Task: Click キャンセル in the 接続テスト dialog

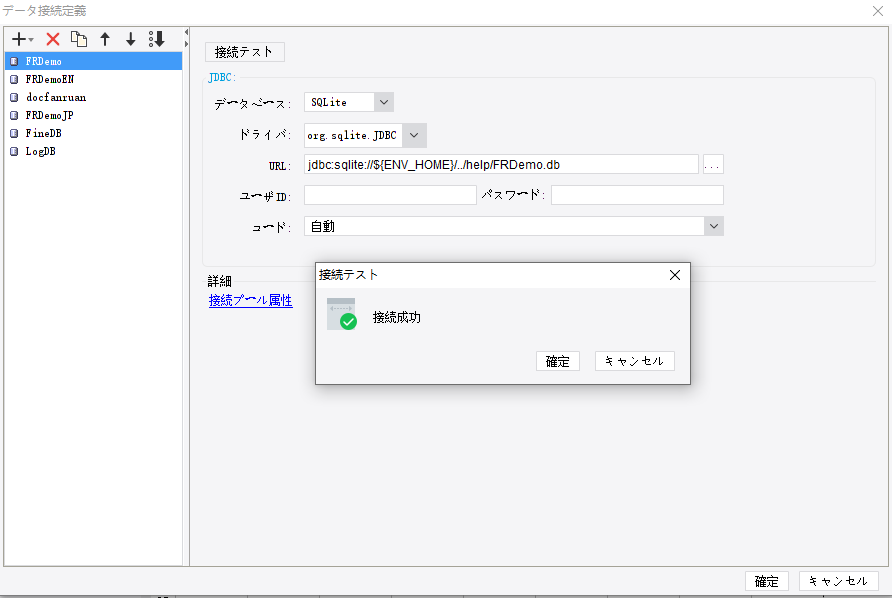Action: pyautogui.click(x=635, y=361)
